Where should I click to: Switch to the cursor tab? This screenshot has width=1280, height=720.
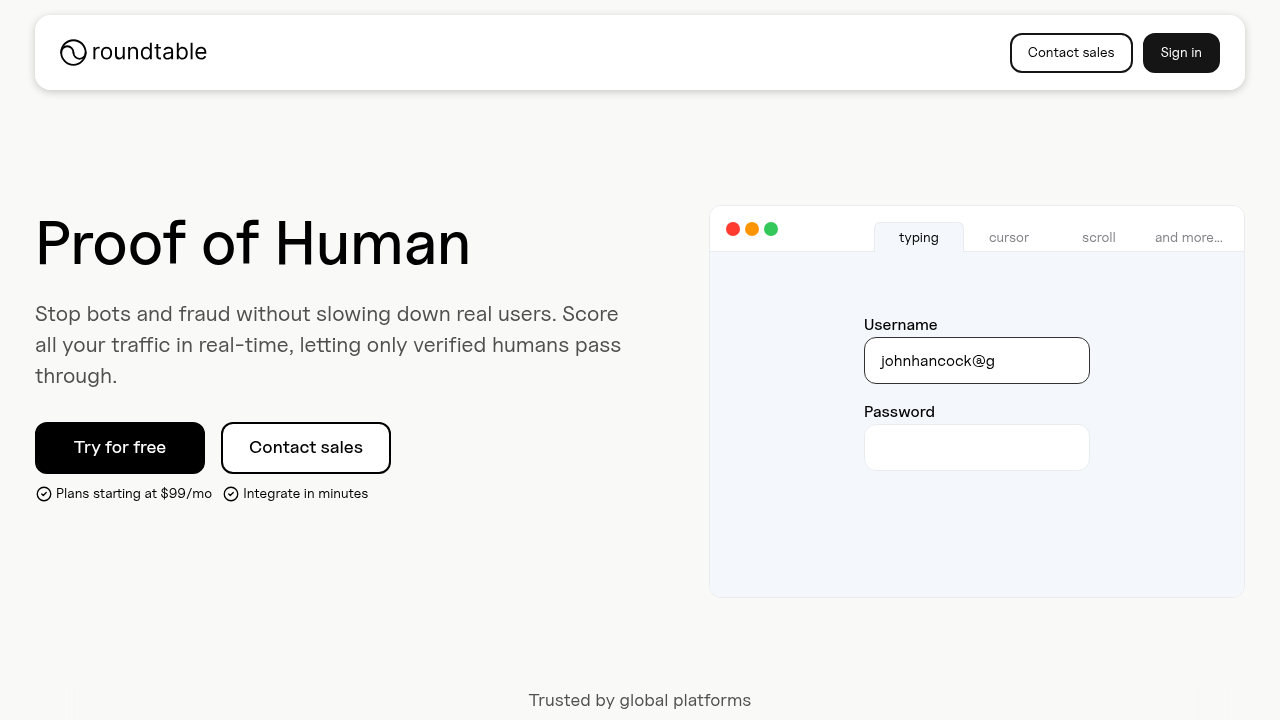[1008, 238]
